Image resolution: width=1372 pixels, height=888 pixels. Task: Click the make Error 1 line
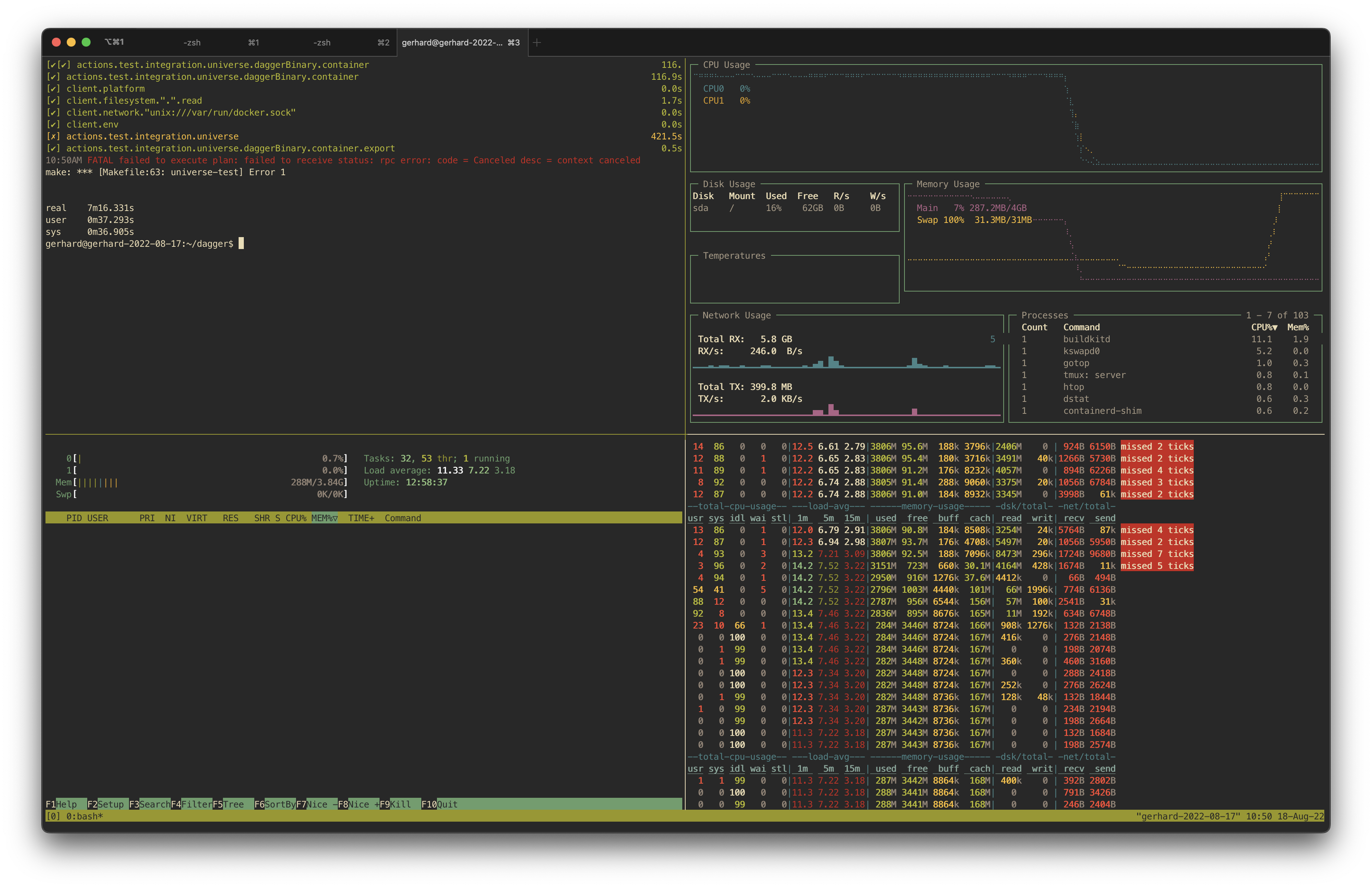pos(166,172)
